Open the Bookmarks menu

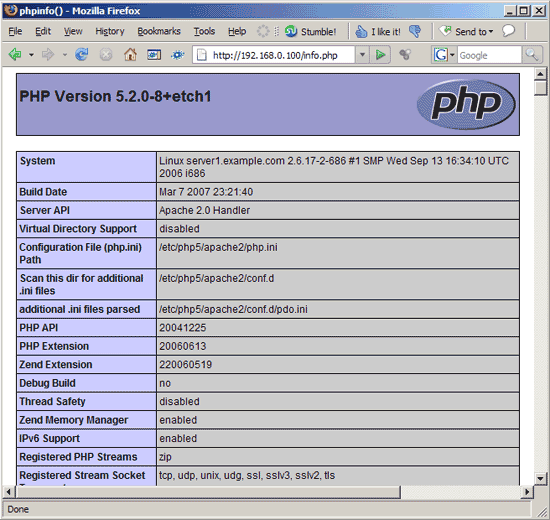(x=159, y=31)
